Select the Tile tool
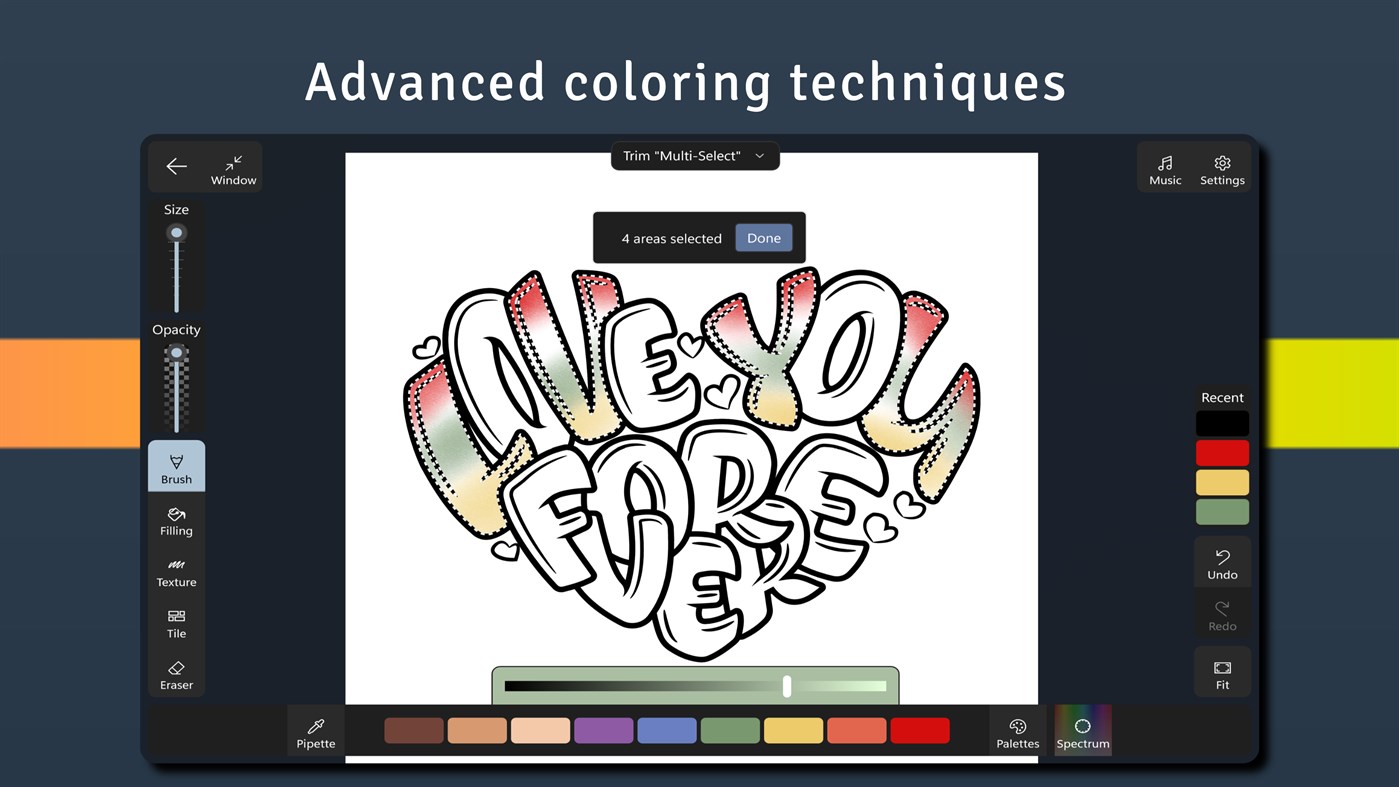 (176, 624)
